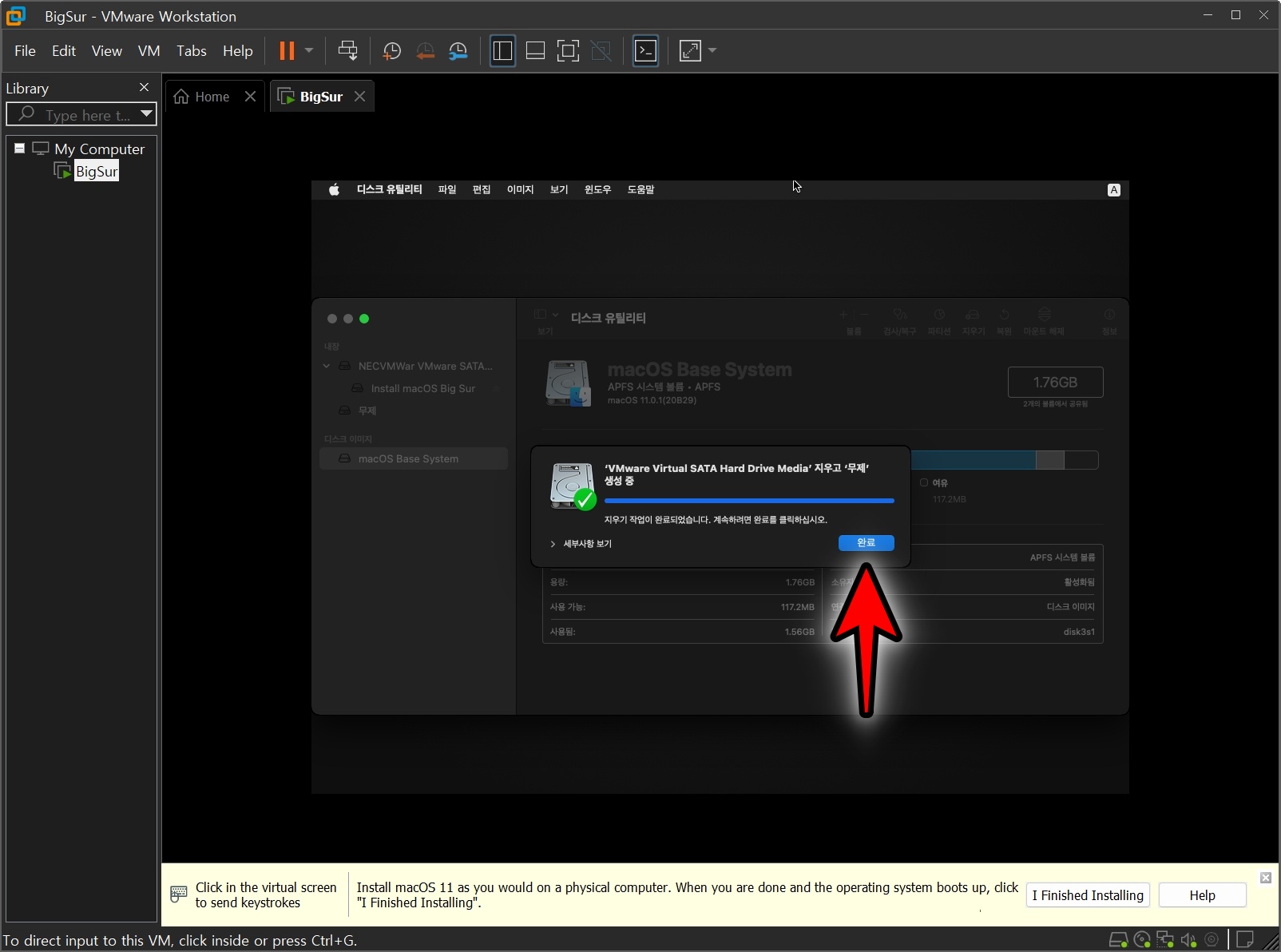Enter full screen mode icon
The width and height of the screenshot is (1281, 952).
pyautogui.click(x=568, y=51)
